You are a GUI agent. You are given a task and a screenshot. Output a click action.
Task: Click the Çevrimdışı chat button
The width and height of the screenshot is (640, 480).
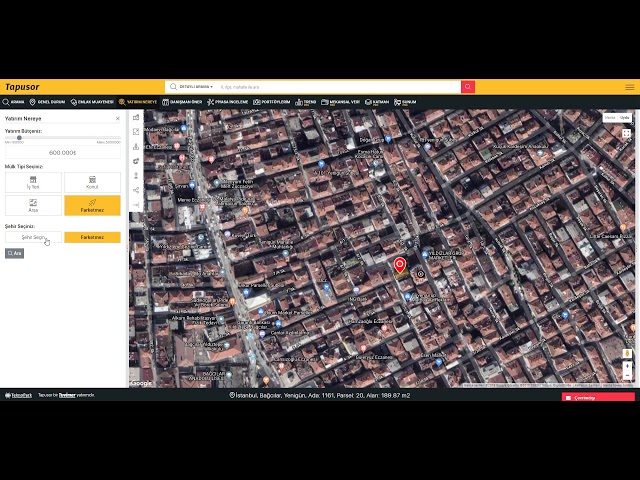pyautogui.click(x=598, y=397)
